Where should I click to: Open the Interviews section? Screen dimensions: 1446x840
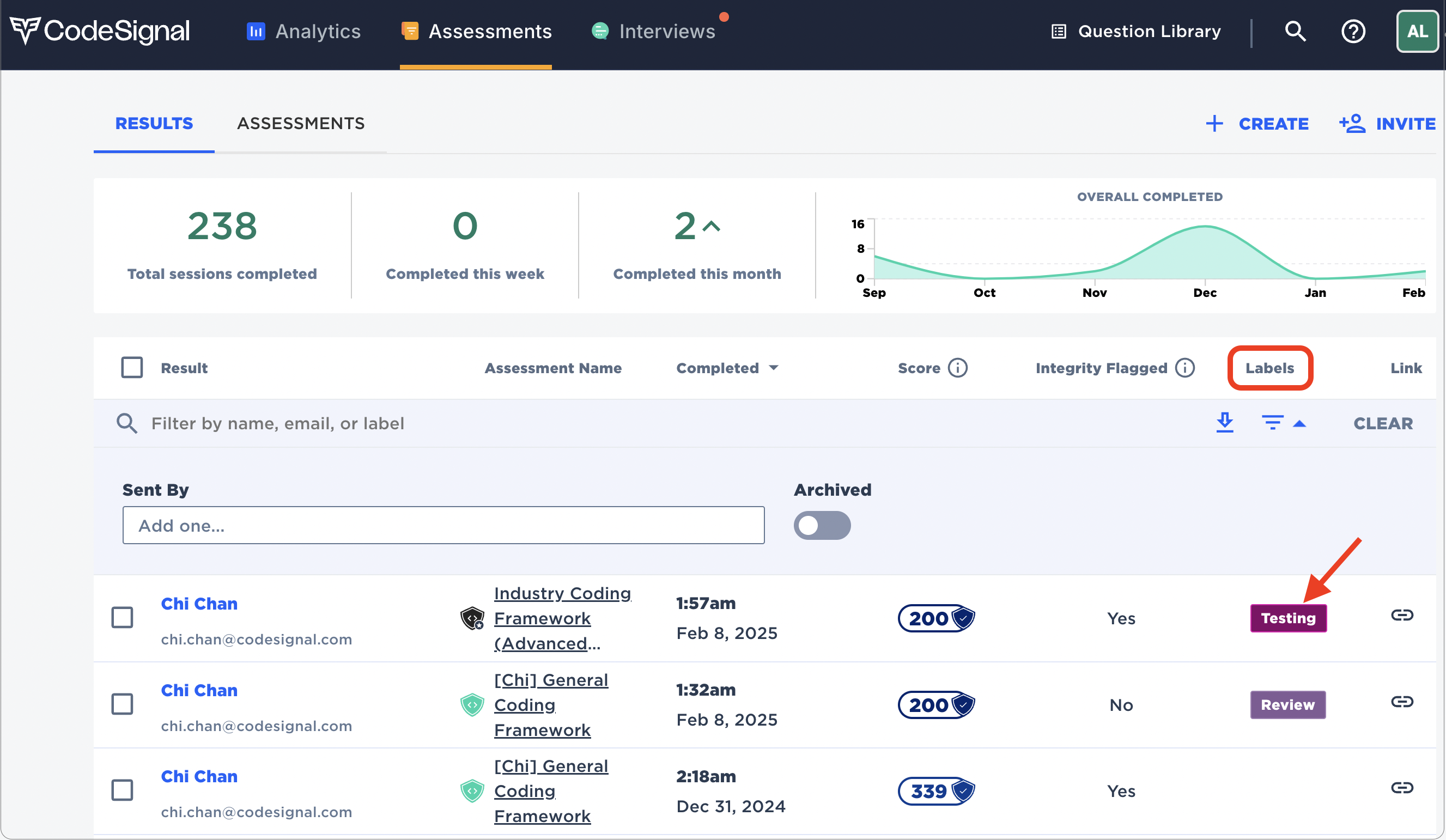click(x=654, y=31)
